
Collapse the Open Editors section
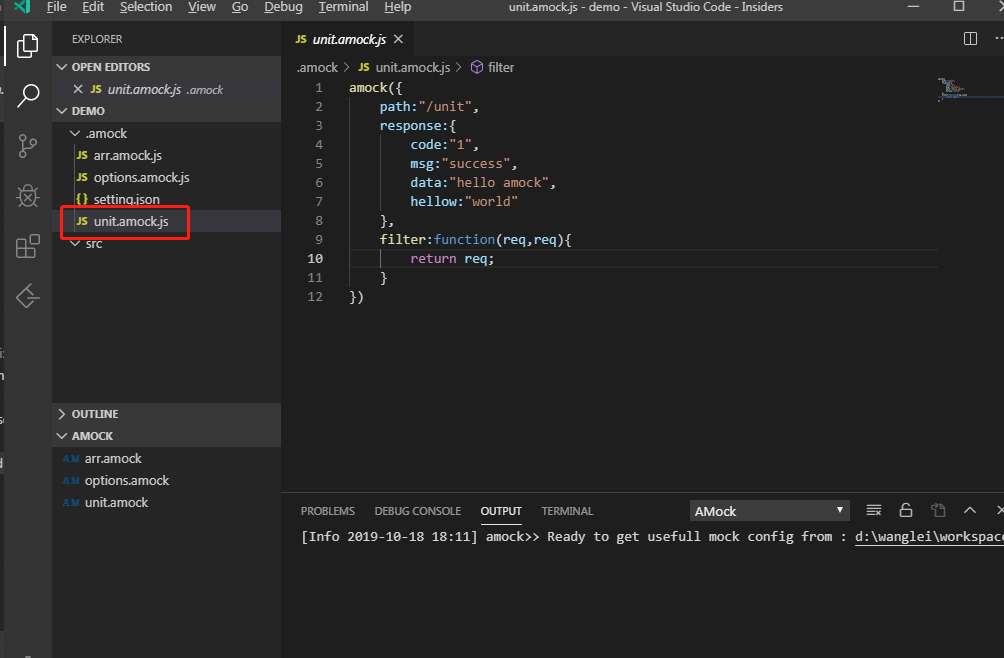pyautogui.click(x=166, y=67)
